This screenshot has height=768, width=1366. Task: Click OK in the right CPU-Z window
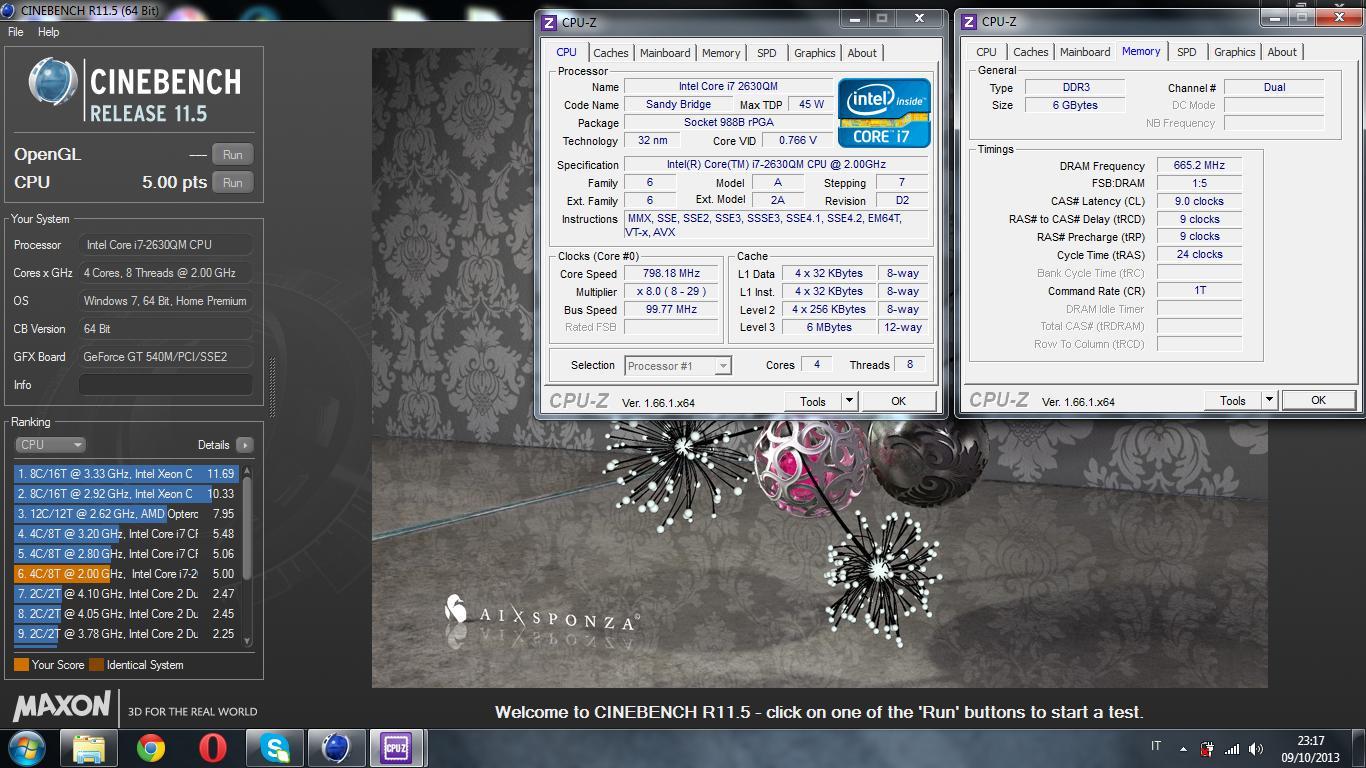point(1318,400)
